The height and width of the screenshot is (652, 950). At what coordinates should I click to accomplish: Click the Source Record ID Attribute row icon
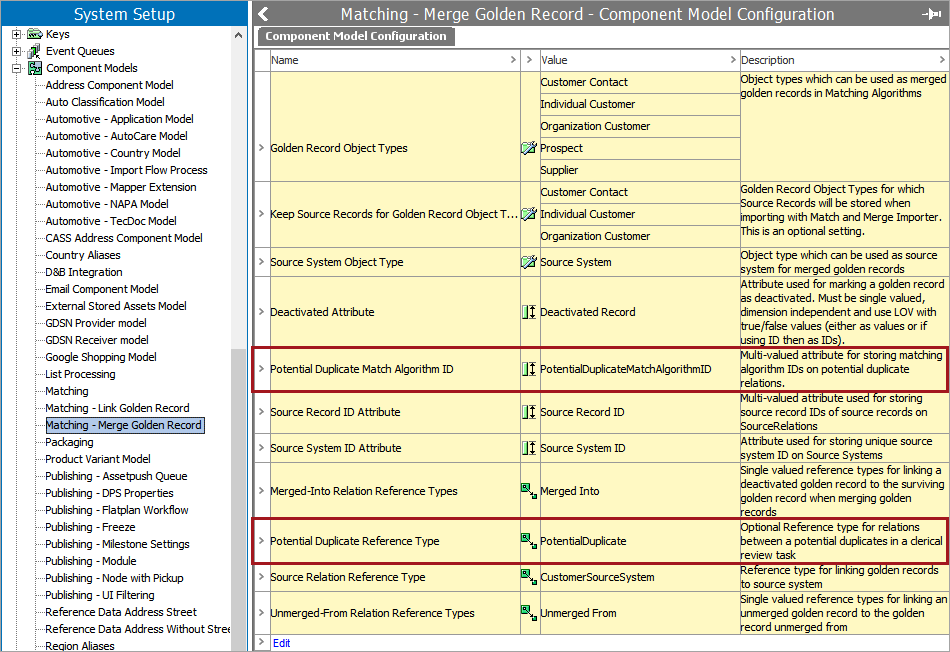click(x=529, y=412)
